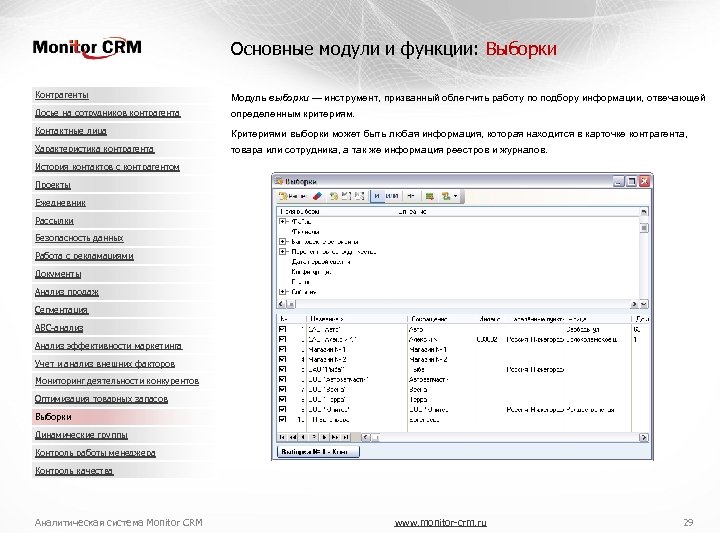Viewport: 720px width, 540px height.
Task: Open the Контрагенты sidebar link
Action: coord(62,95)
